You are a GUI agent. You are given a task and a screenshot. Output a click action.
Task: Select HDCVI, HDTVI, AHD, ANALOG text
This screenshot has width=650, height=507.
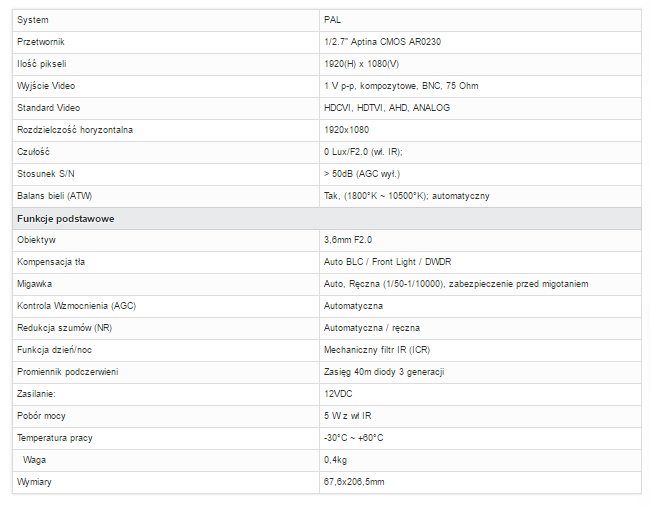click(387, 108)
